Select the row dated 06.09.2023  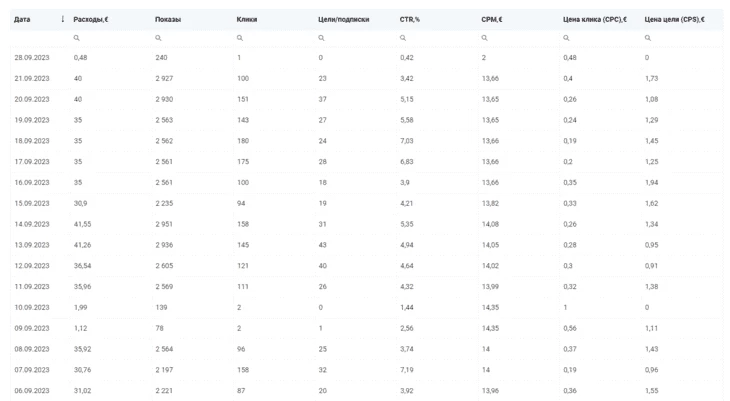[367, 391]
